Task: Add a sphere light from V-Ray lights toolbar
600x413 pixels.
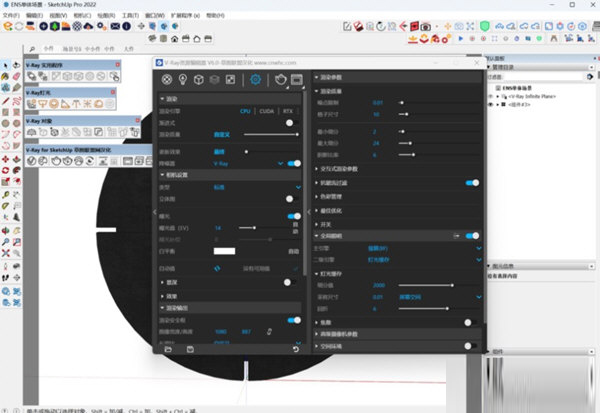Action: (54, 104)
